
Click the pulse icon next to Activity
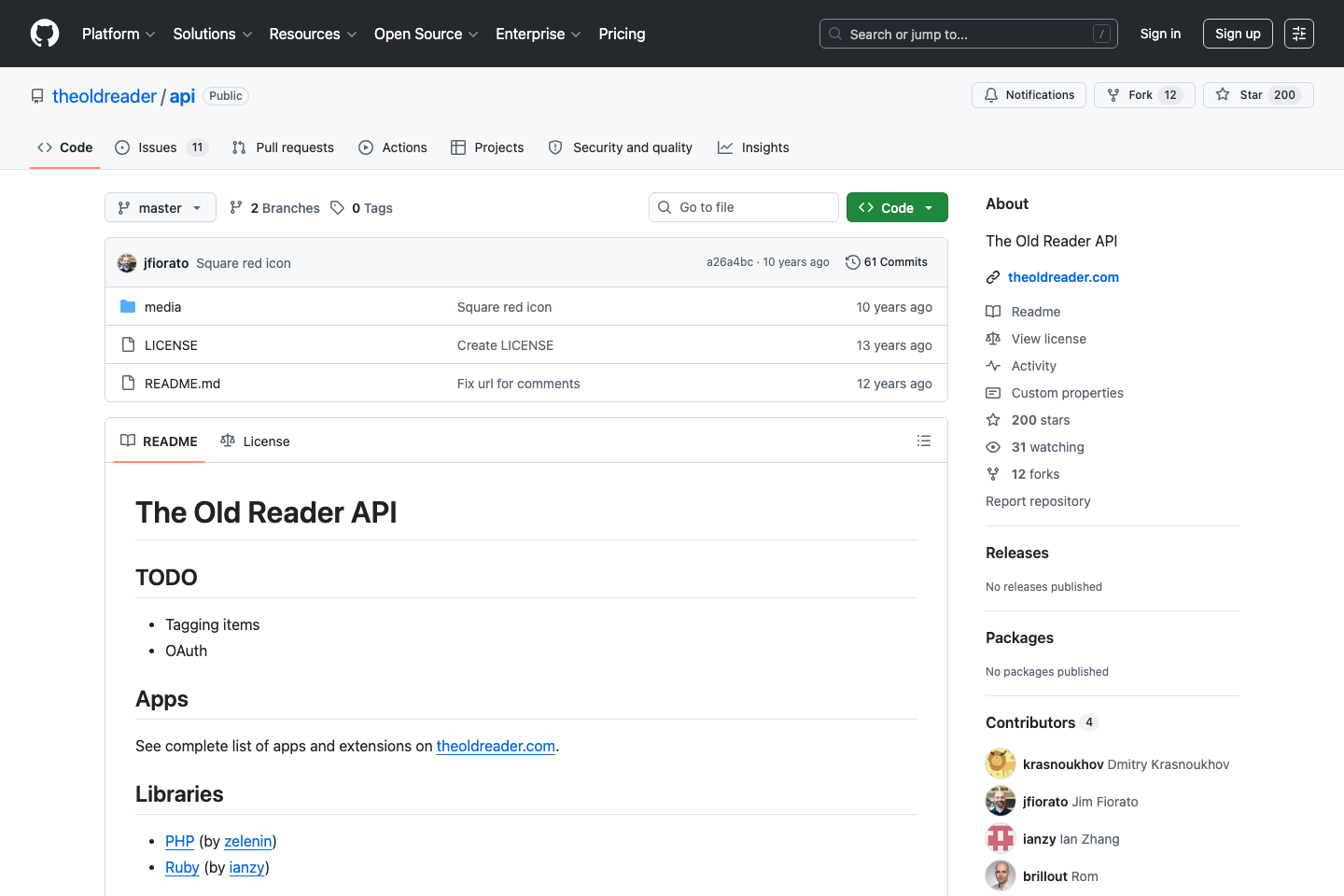click(993, 366)
